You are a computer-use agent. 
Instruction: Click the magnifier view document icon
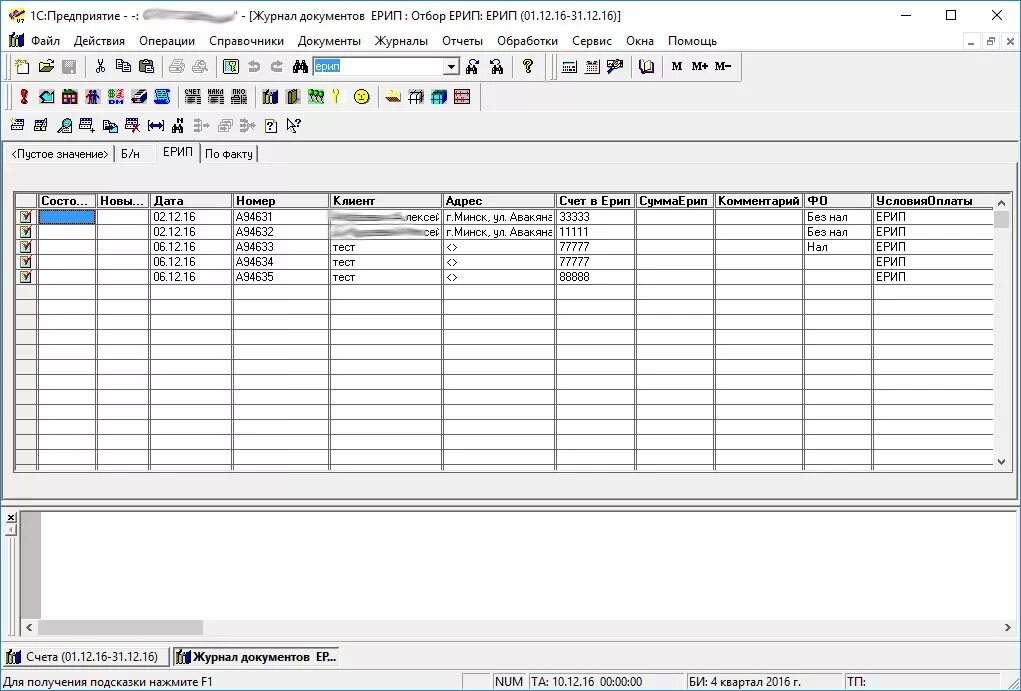click(x=64, y=126)
